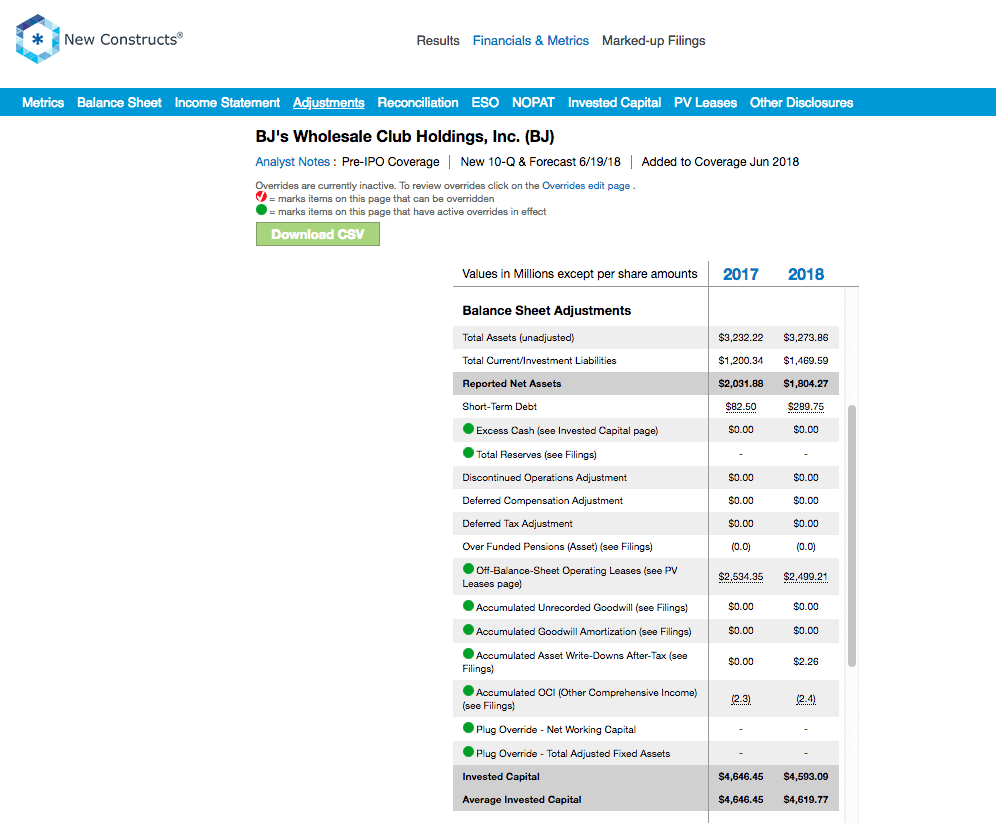Click 2017 Reported Net Assets $2,031.88

[741, 384]
